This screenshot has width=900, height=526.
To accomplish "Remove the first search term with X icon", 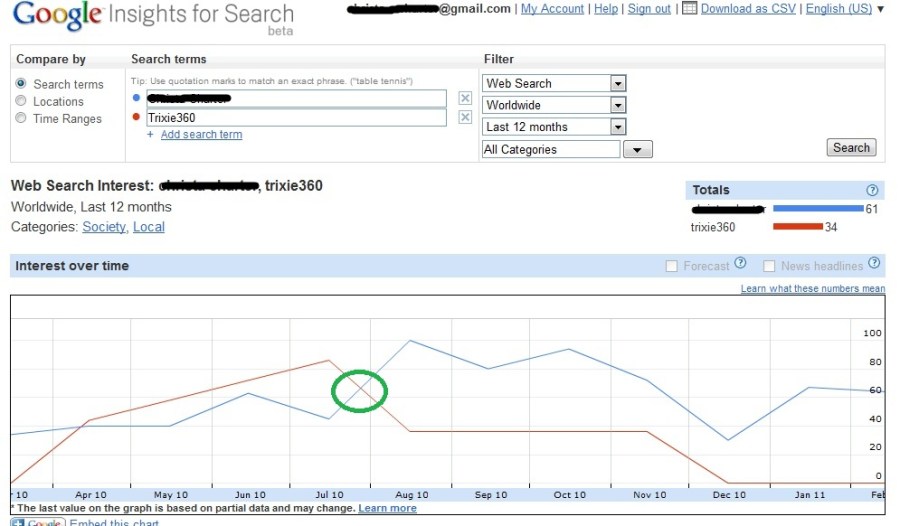I will tap(465, 98).
